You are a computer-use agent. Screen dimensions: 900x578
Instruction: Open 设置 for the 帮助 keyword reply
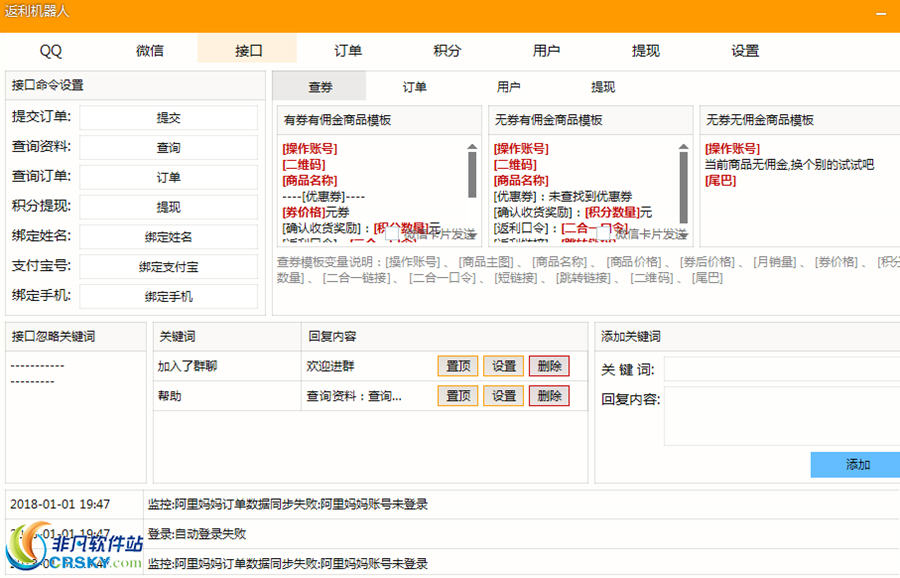(503, 395)
